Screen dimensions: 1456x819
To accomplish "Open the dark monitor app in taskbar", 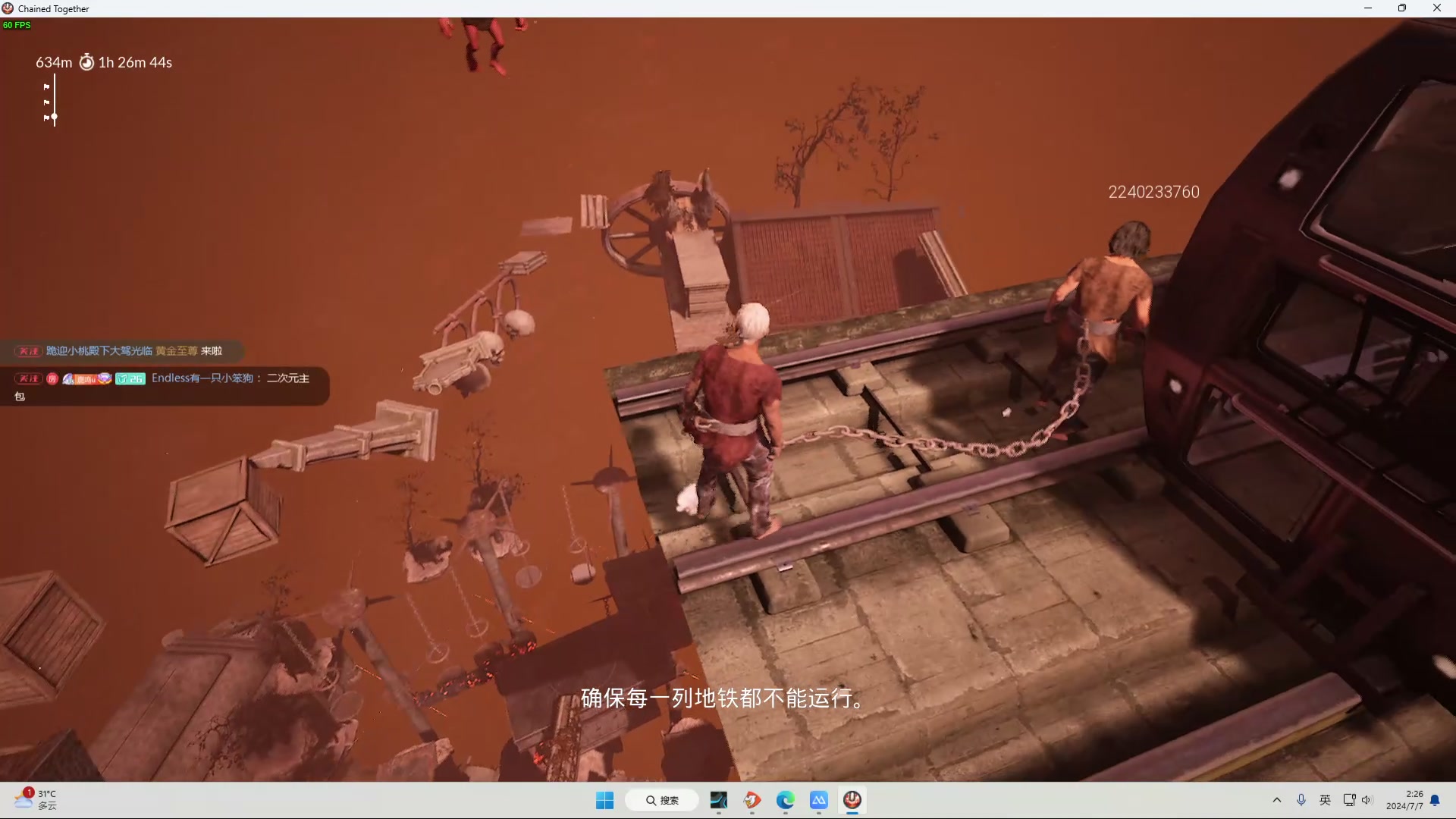I will [x=718, y=800].
